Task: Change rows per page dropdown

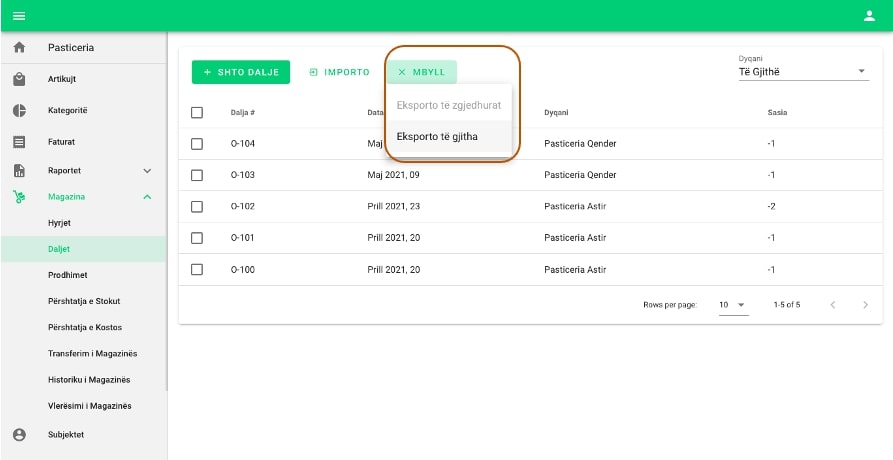Action: [733, 304]
